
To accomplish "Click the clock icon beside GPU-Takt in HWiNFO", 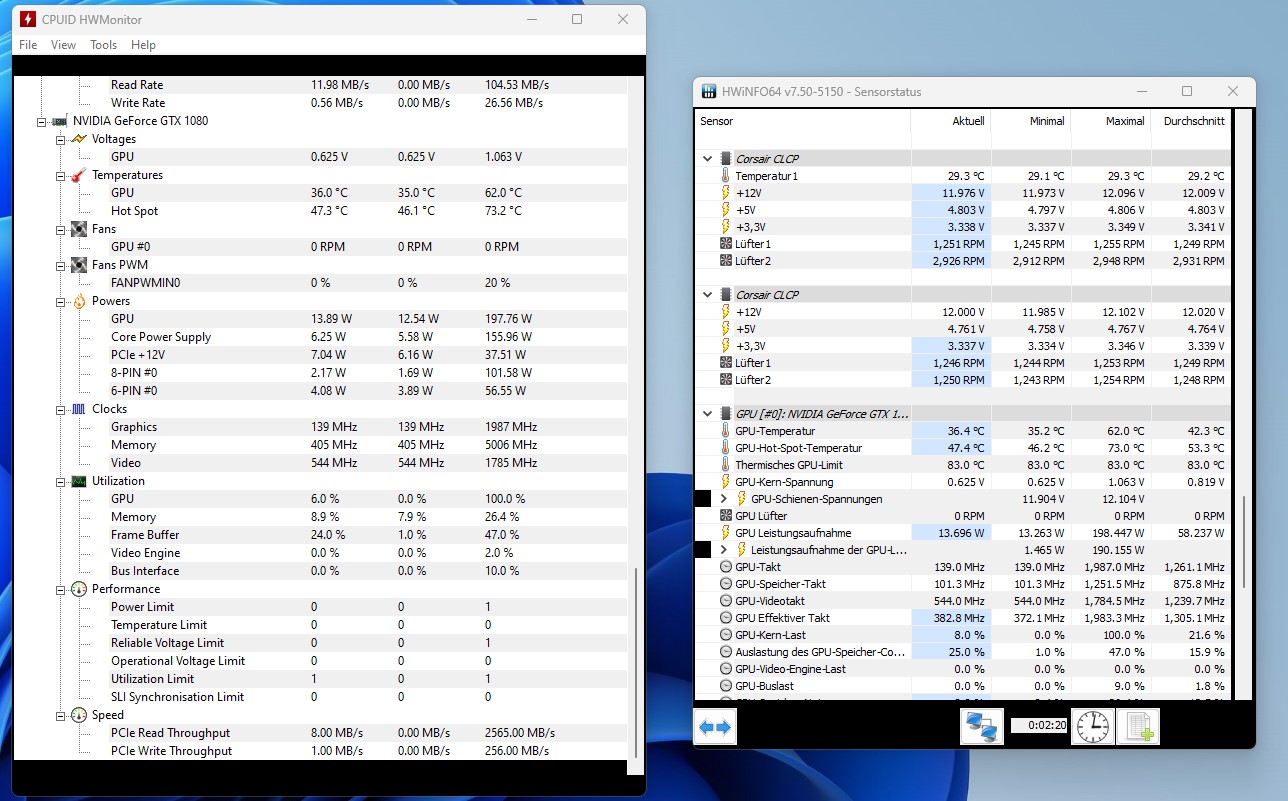I will pyautogui.click(x=726, y=567).
